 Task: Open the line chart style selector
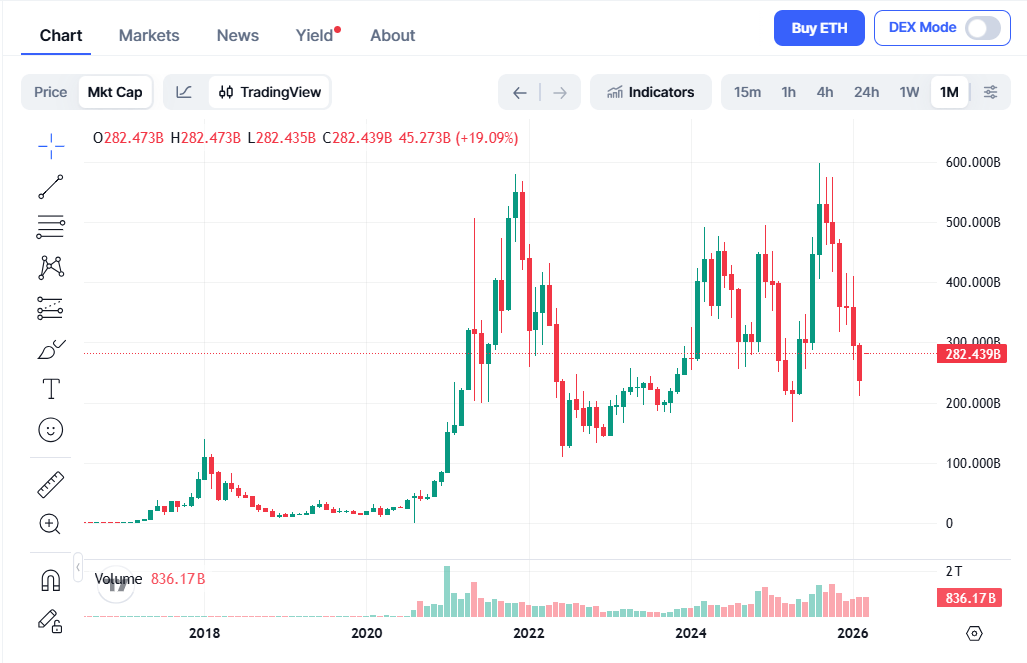pyautogui.click(x=184, y=91)
